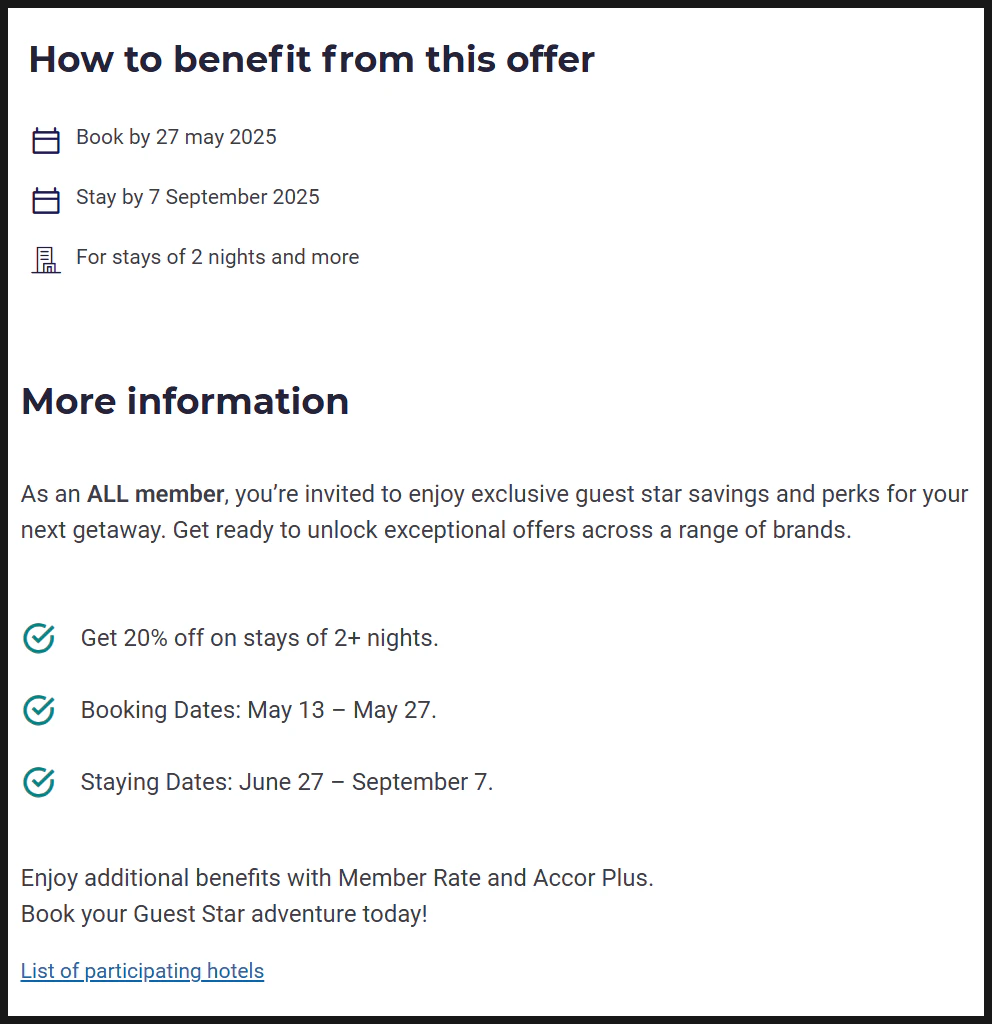Screen dimensions: 992x1024
Task: Click the Book by 27 may 2025 text
Action: [x=176, y=137]
